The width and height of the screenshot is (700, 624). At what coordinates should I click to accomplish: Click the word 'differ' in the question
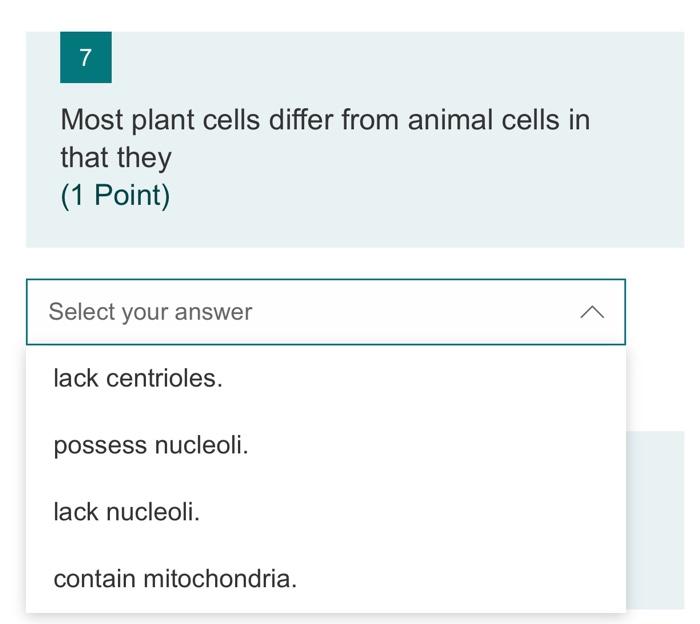point(300,120)
